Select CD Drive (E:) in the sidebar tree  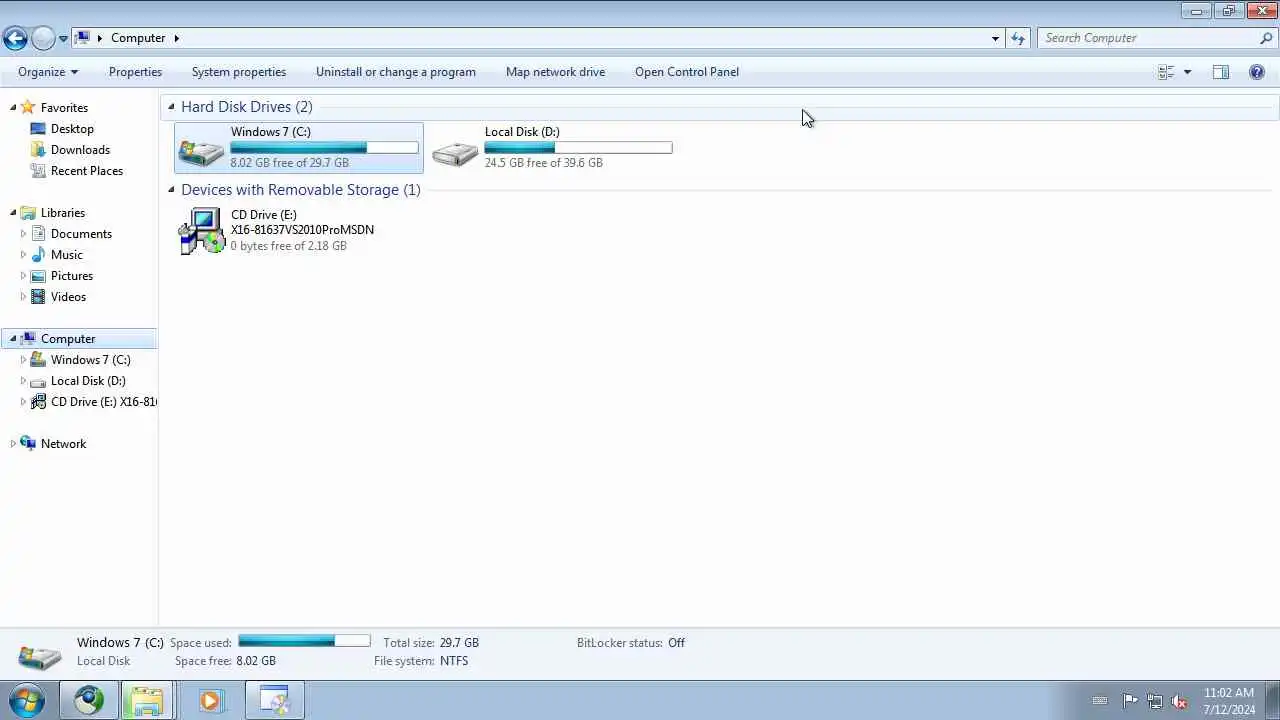point(104,402)
